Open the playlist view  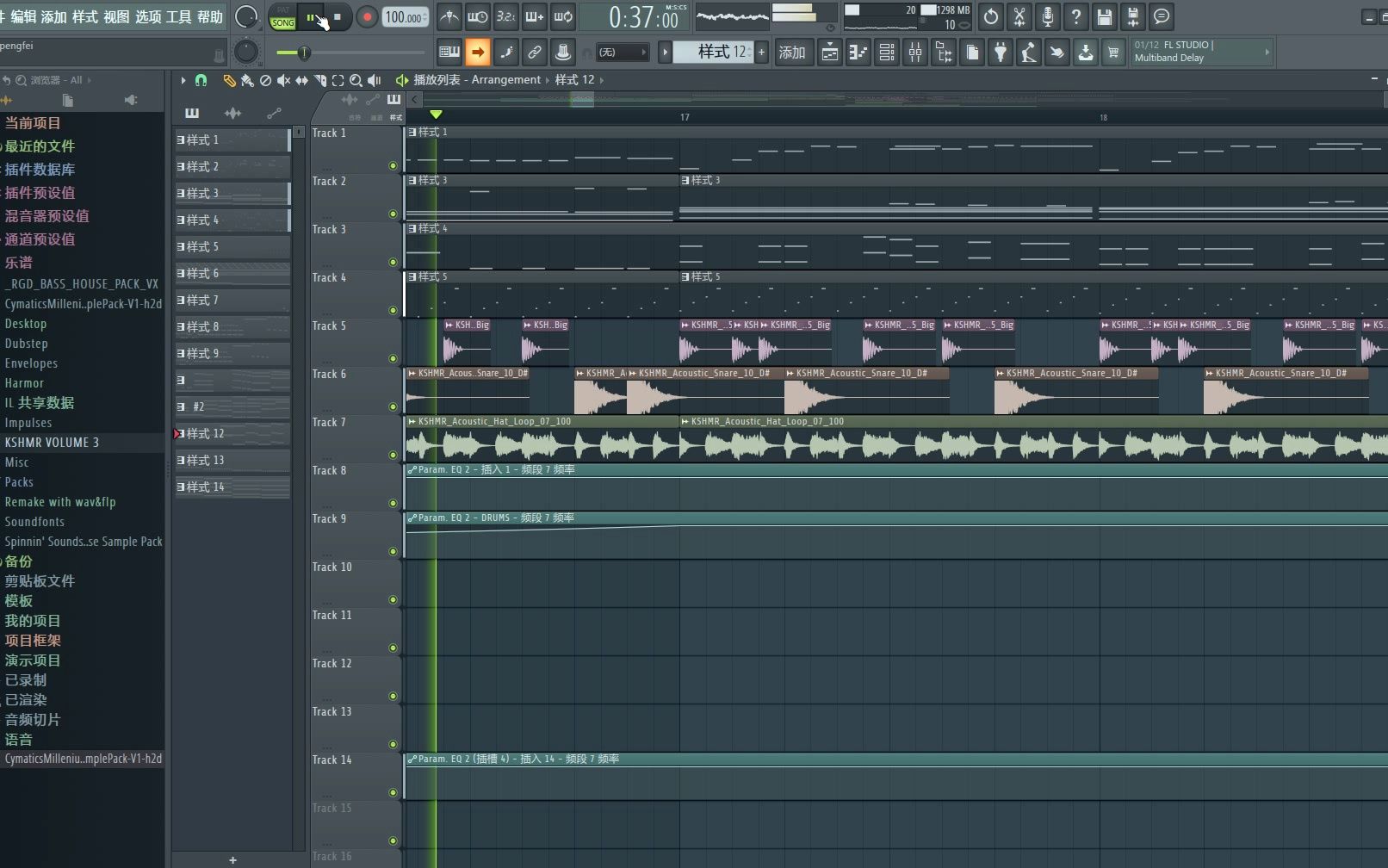click(830, 53)
